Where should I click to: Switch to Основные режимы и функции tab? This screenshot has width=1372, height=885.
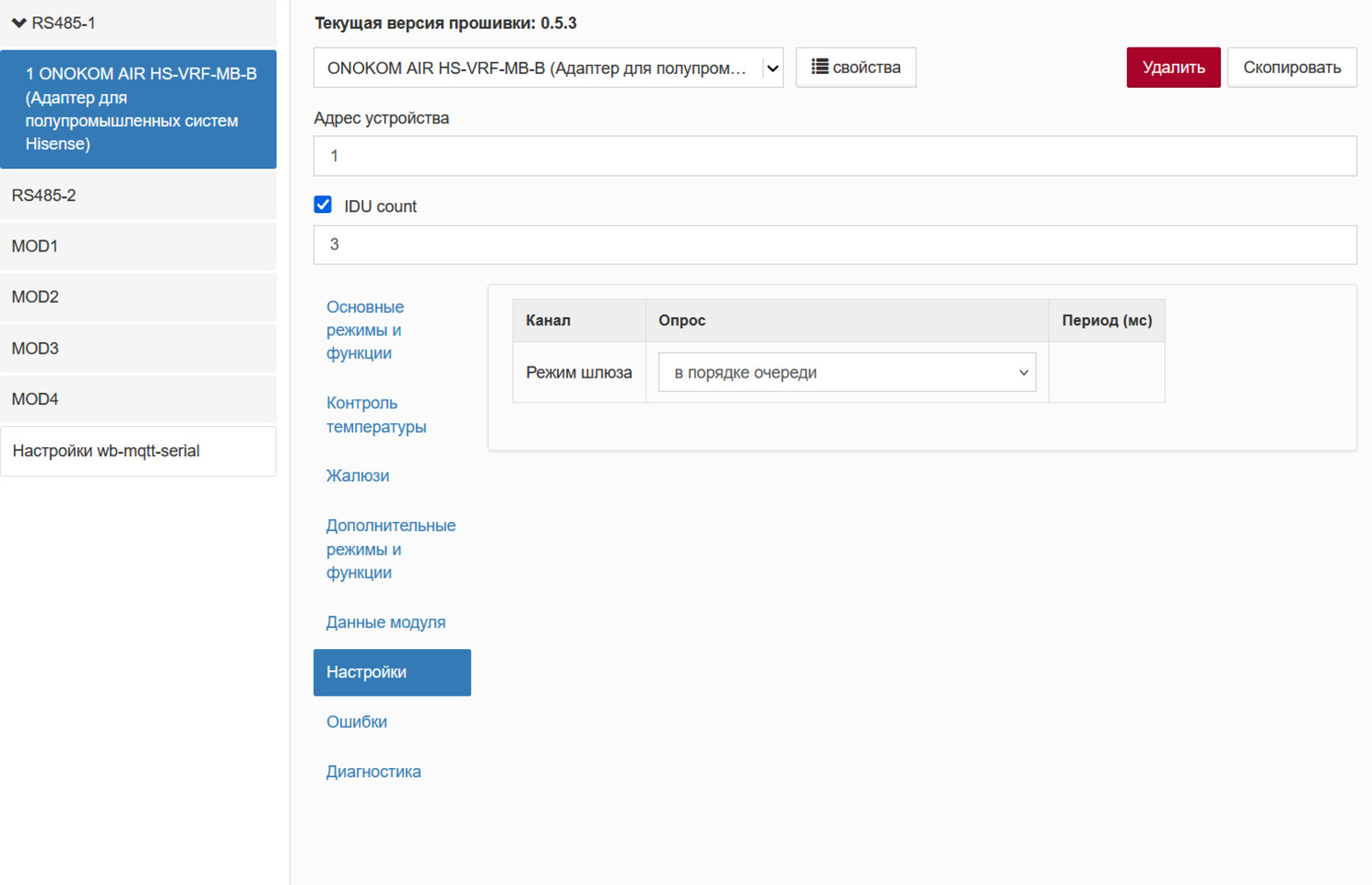[x=365, y=330]
